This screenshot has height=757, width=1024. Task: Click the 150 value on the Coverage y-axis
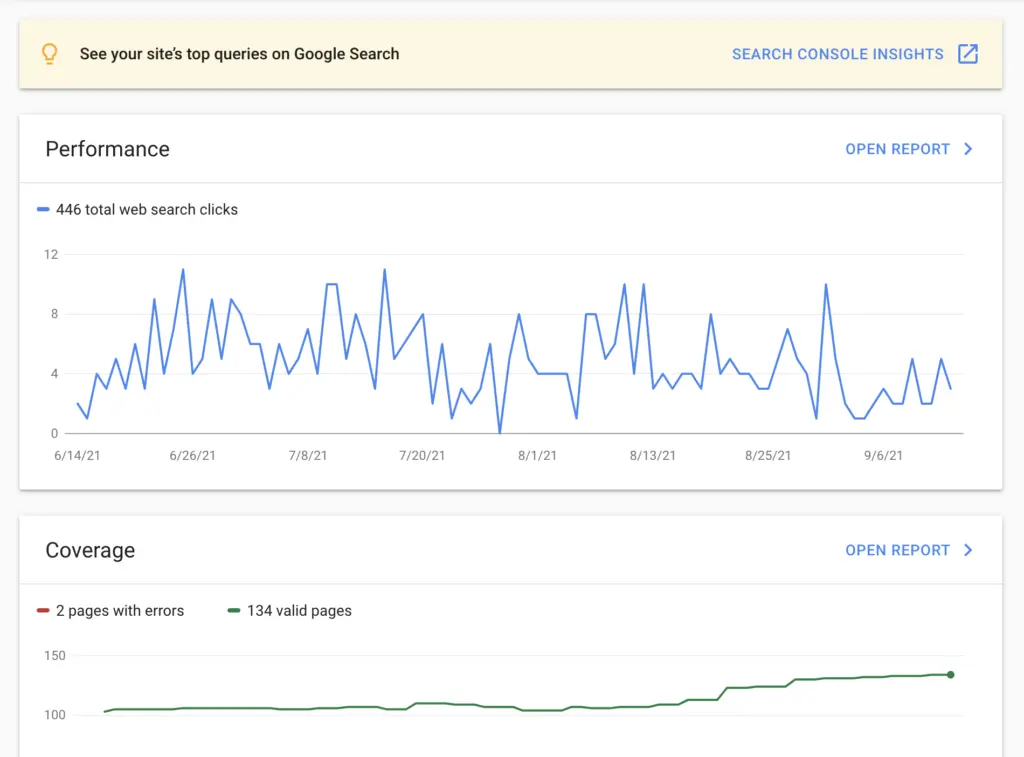[55, 656]
